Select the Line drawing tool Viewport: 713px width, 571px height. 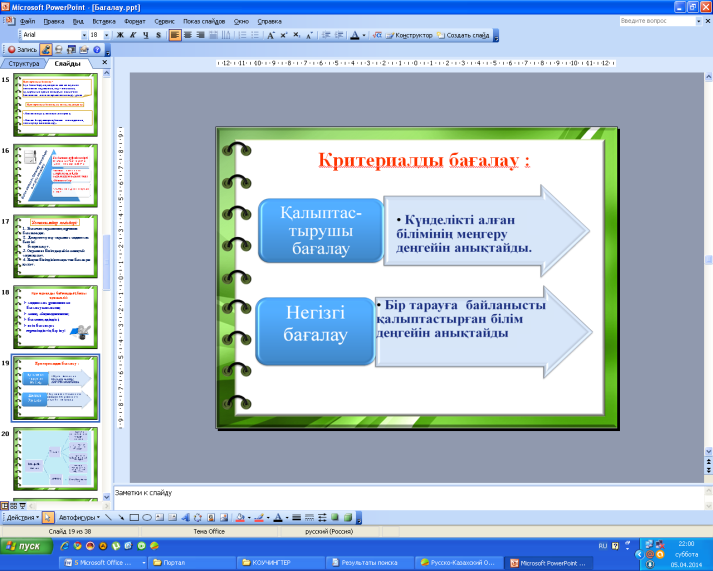(108, 517)
